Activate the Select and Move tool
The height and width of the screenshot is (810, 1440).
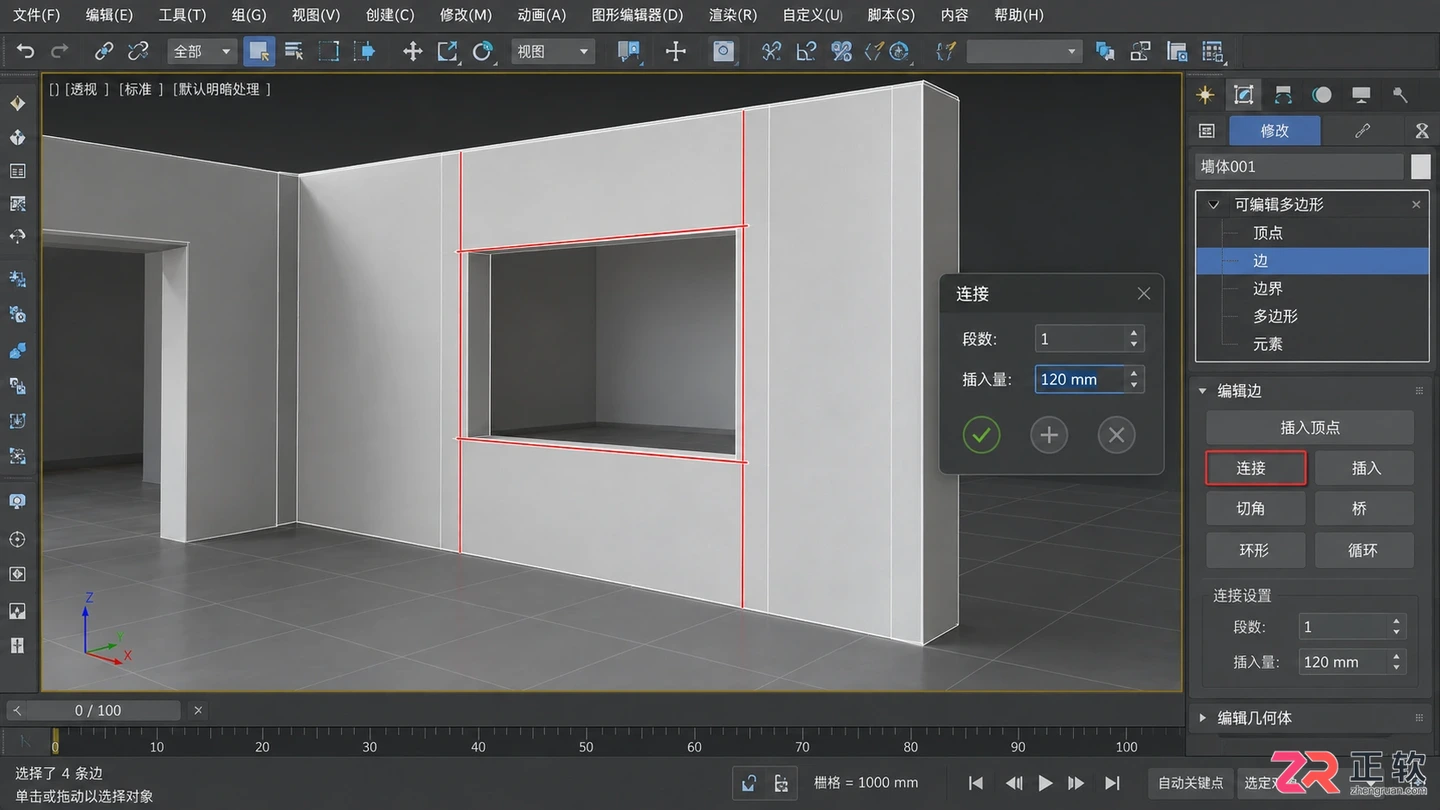pos(413,51)
